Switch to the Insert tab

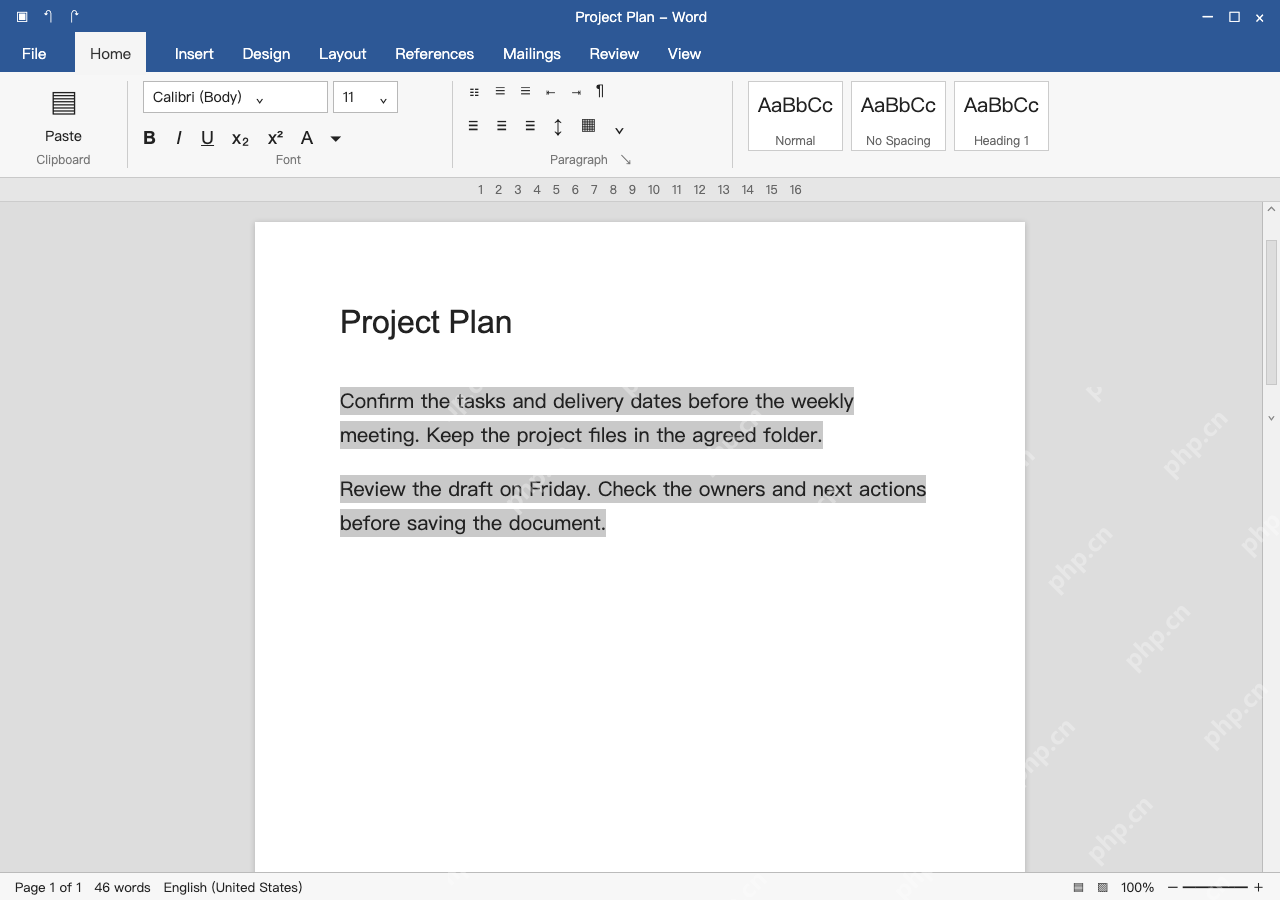click(194, 54)
